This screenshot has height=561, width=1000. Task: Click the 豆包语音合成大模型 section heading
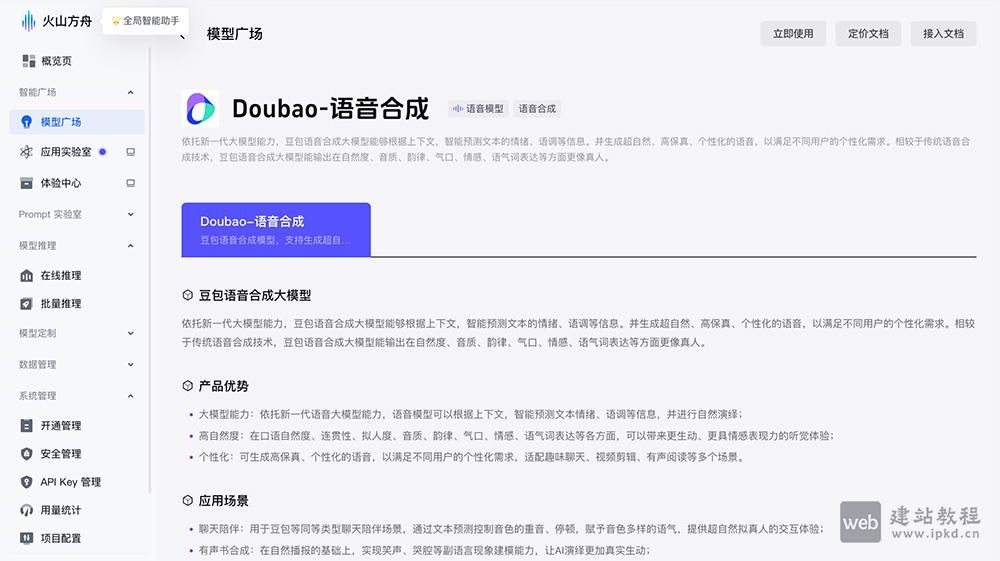point(254,295)
